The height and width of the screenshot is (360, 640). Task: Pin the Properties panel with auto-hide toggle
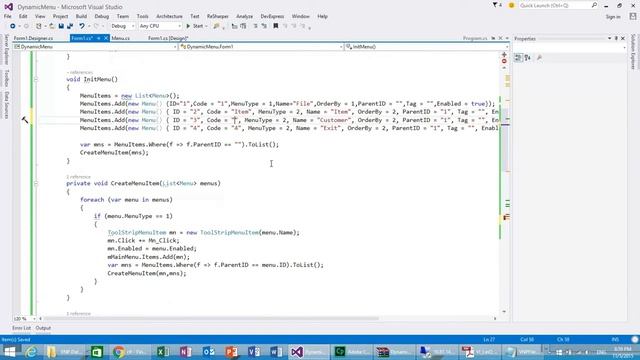616,38
